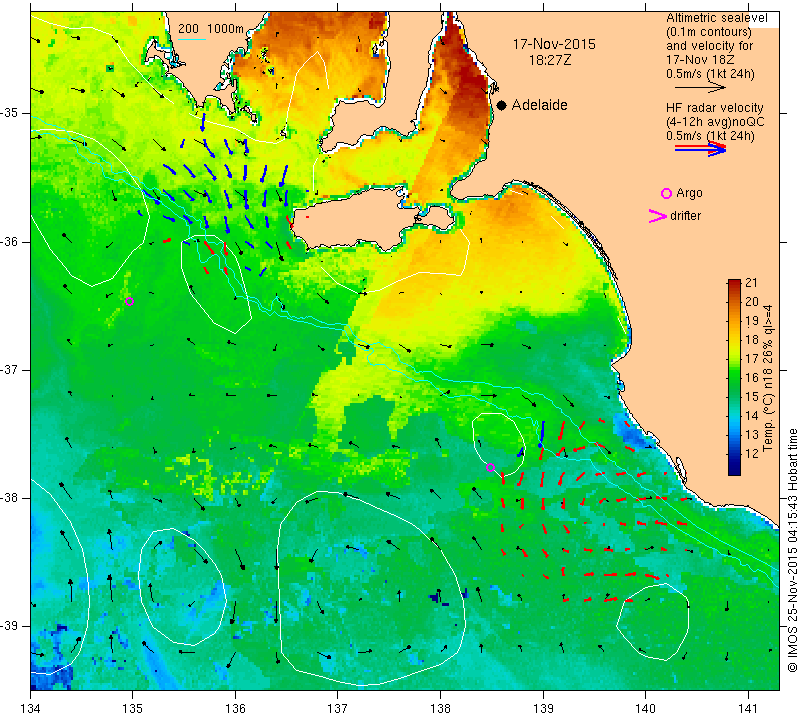Click the '0.5m/s (1kt 24h)' text under altimetric legend
This screenshot has height=720, width=800.
click(x=710, y=74)
